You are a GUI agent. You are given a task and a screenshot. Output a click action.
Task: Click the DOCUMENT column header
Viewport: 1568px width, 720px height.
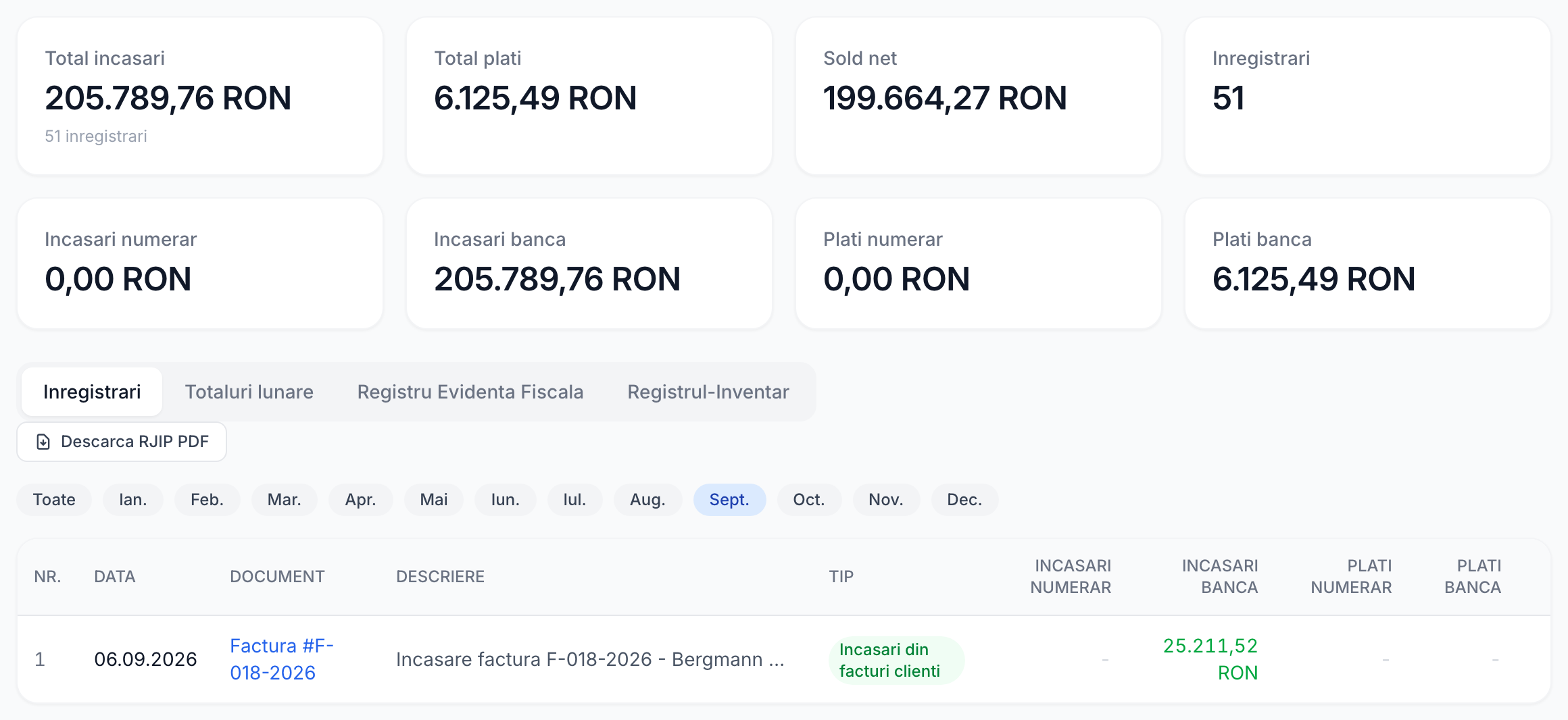(277, 577)
